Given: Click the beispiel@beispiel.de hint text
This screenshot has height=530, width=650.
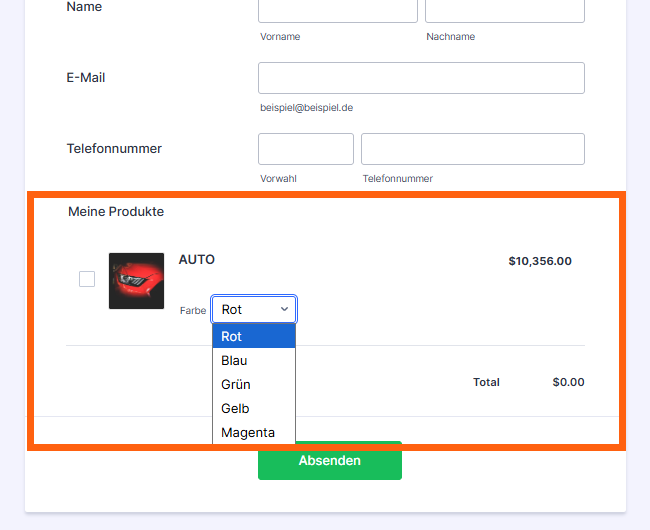Looking at the screenshot, I should coord(306,108).
